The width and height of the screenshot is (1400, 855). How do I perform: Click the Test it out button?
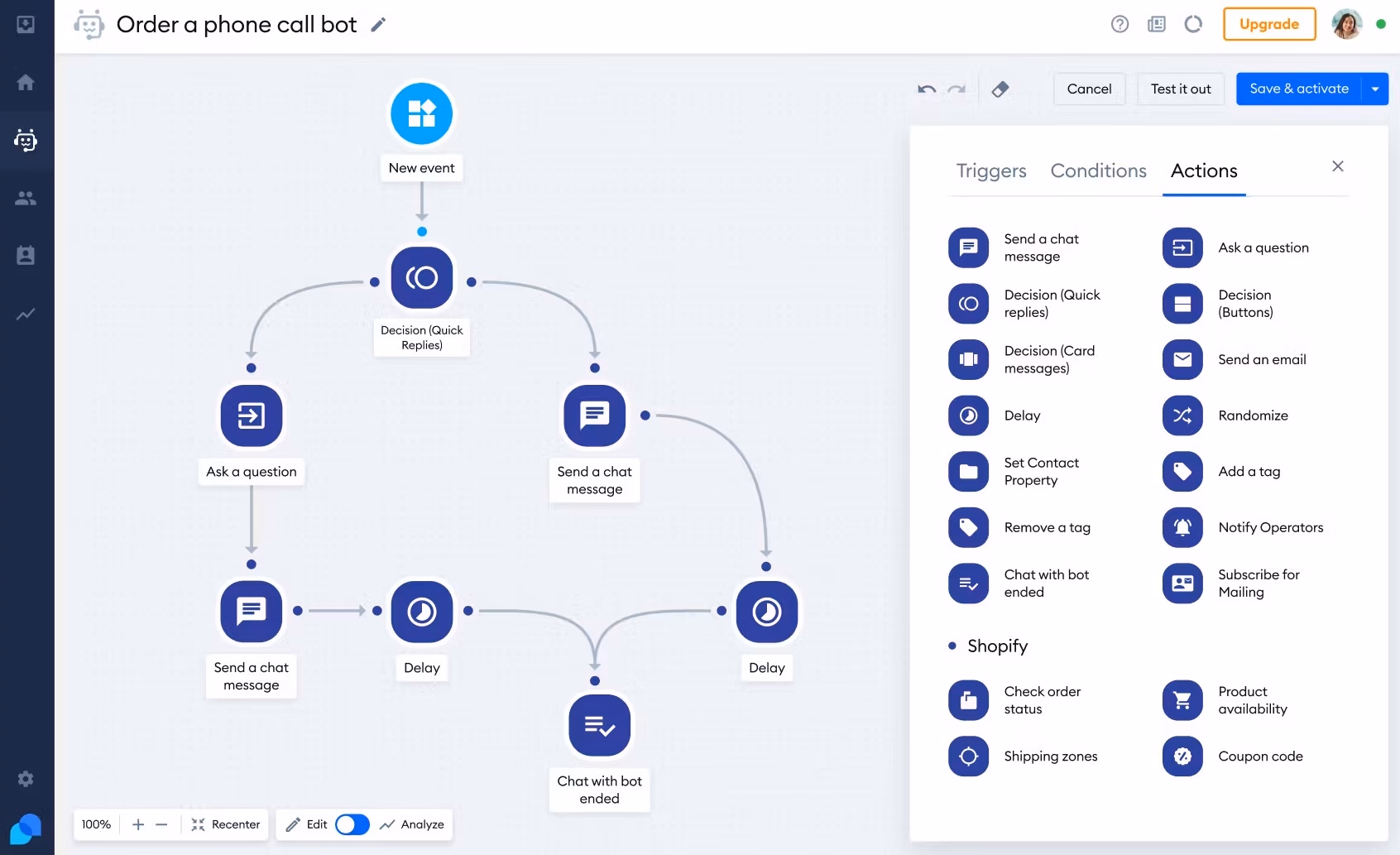1180,89
